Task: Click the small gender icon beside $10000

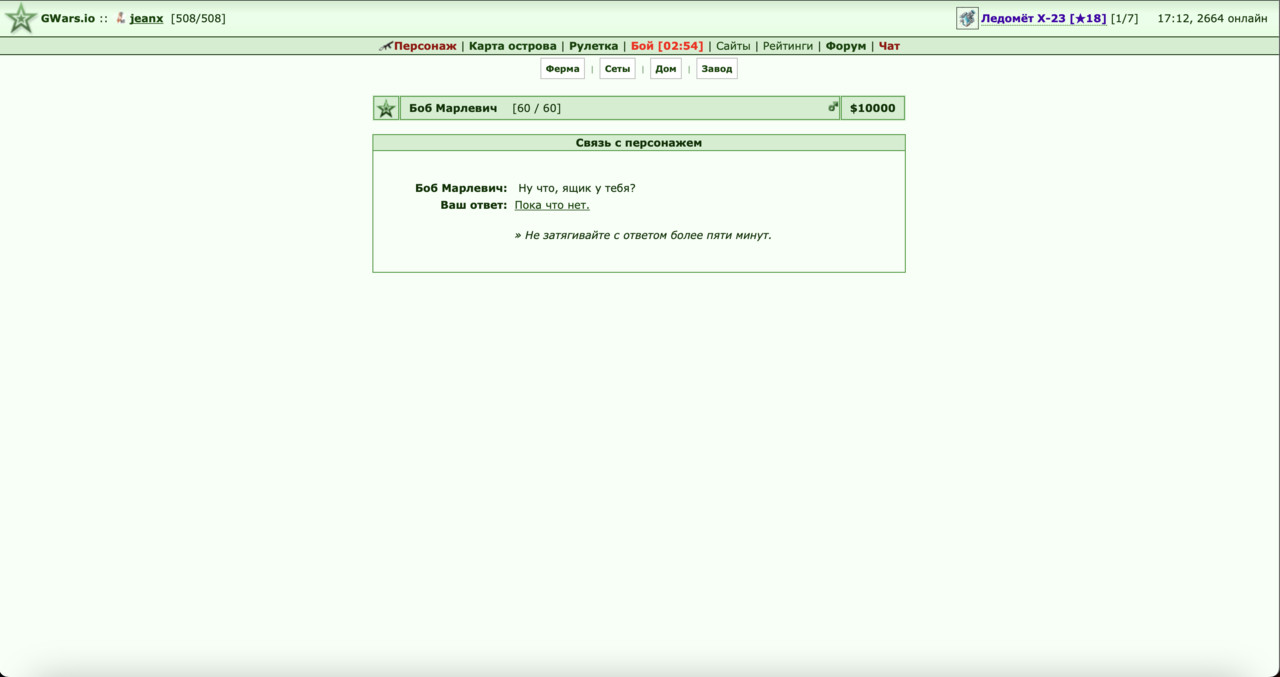Action: pyautogui.click(x=833, y=107)
